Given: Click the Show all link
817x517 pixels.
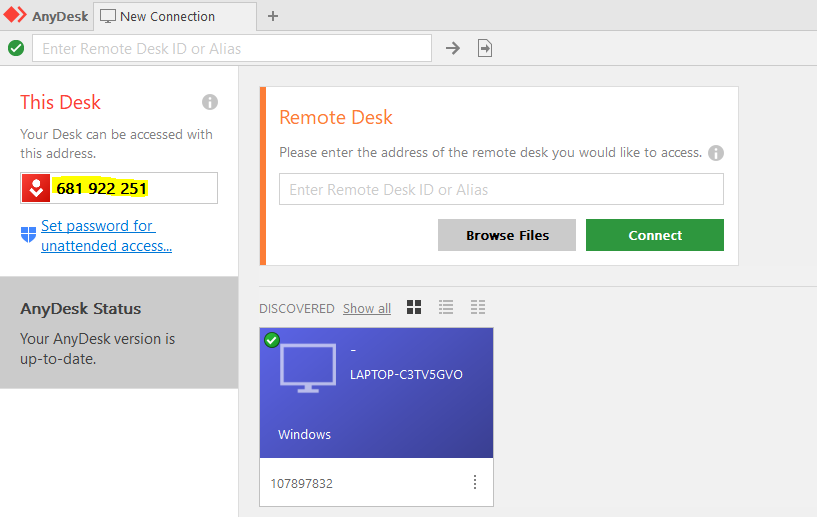Looking at the screenshot, I should 367,309.
